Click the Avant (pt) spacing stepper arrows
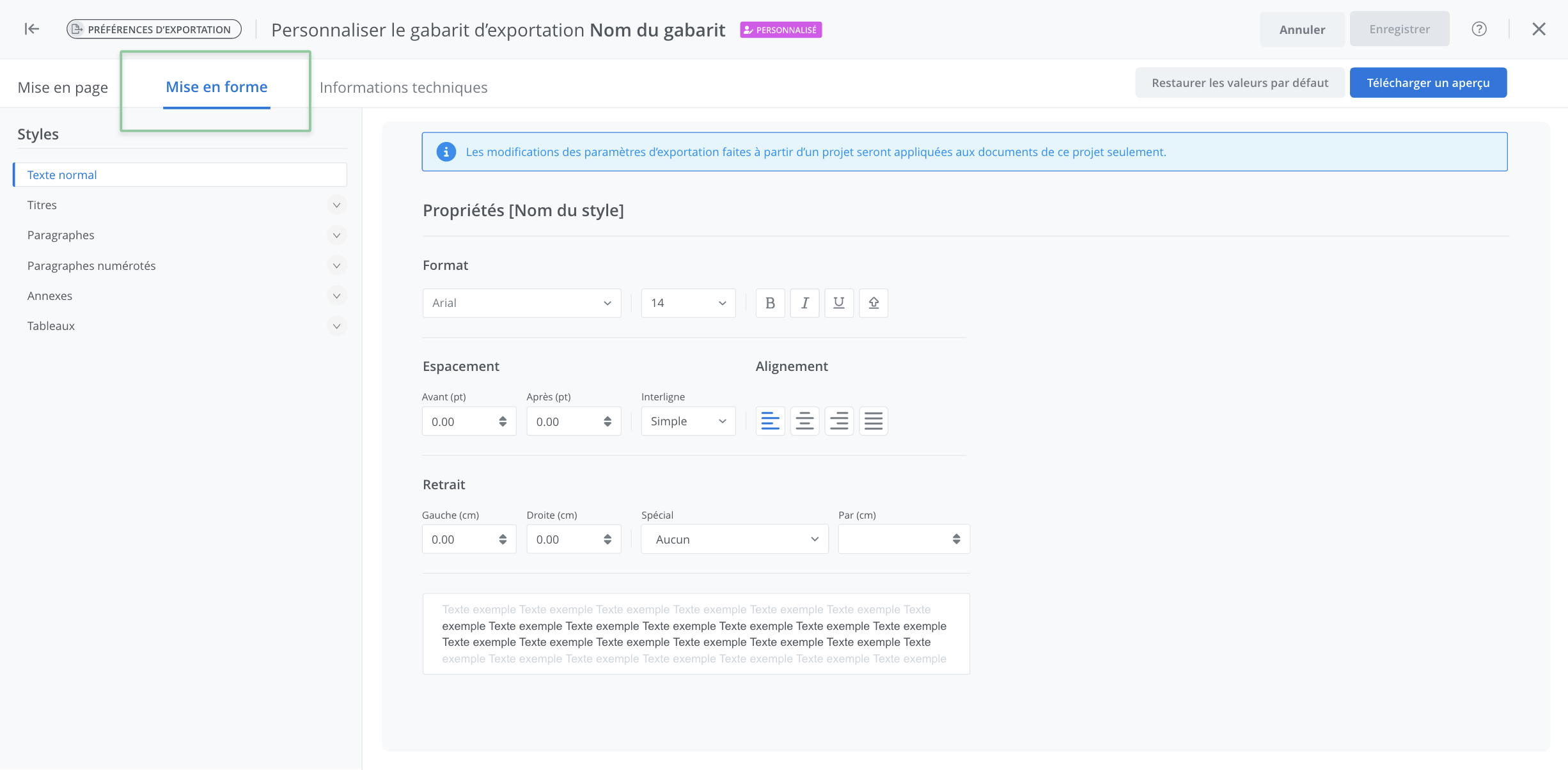The width and height of the screenshot is (1568, 770). [x=503, y=421]
